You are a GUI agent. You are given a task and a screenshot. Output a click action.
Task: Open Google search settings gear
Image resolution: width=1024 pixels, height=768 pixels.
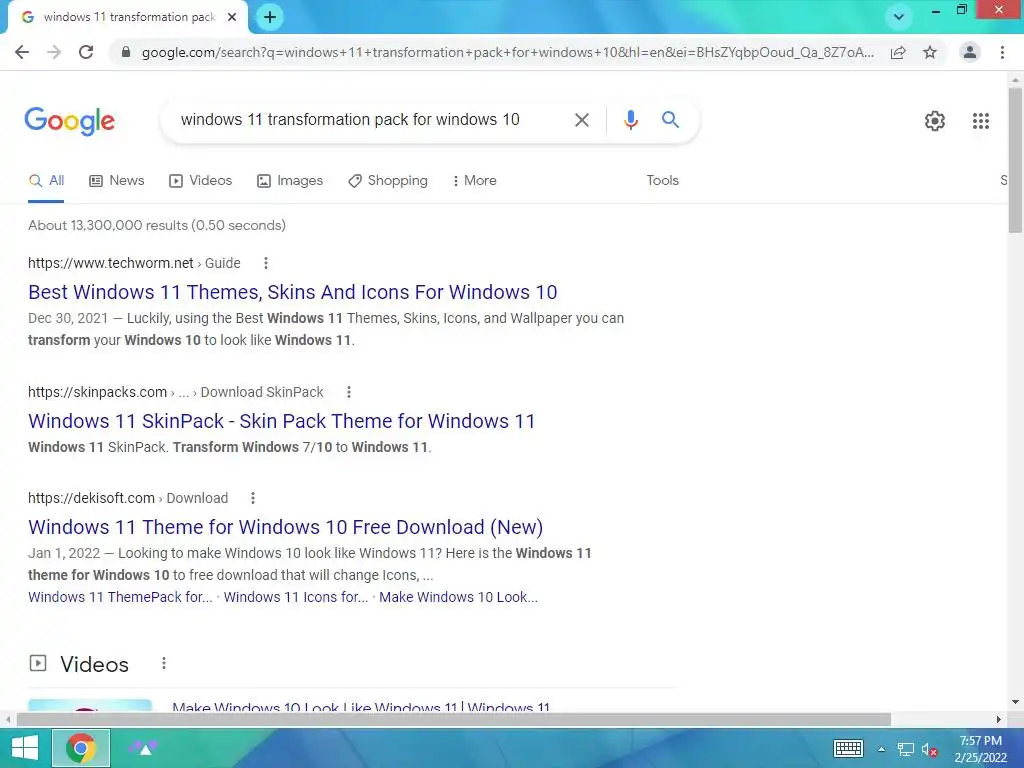click(x=935, y=121)
